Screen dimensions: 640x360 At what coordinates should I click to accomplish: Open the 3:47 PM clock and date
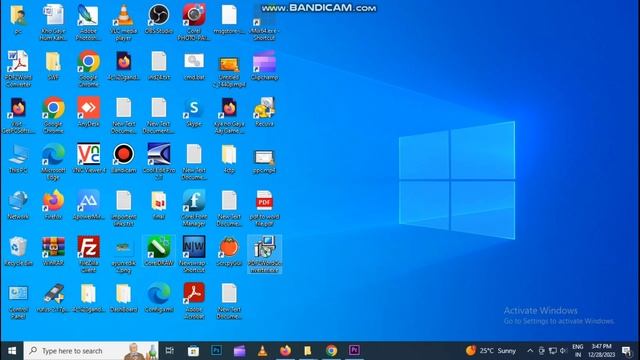coord(602,351)
